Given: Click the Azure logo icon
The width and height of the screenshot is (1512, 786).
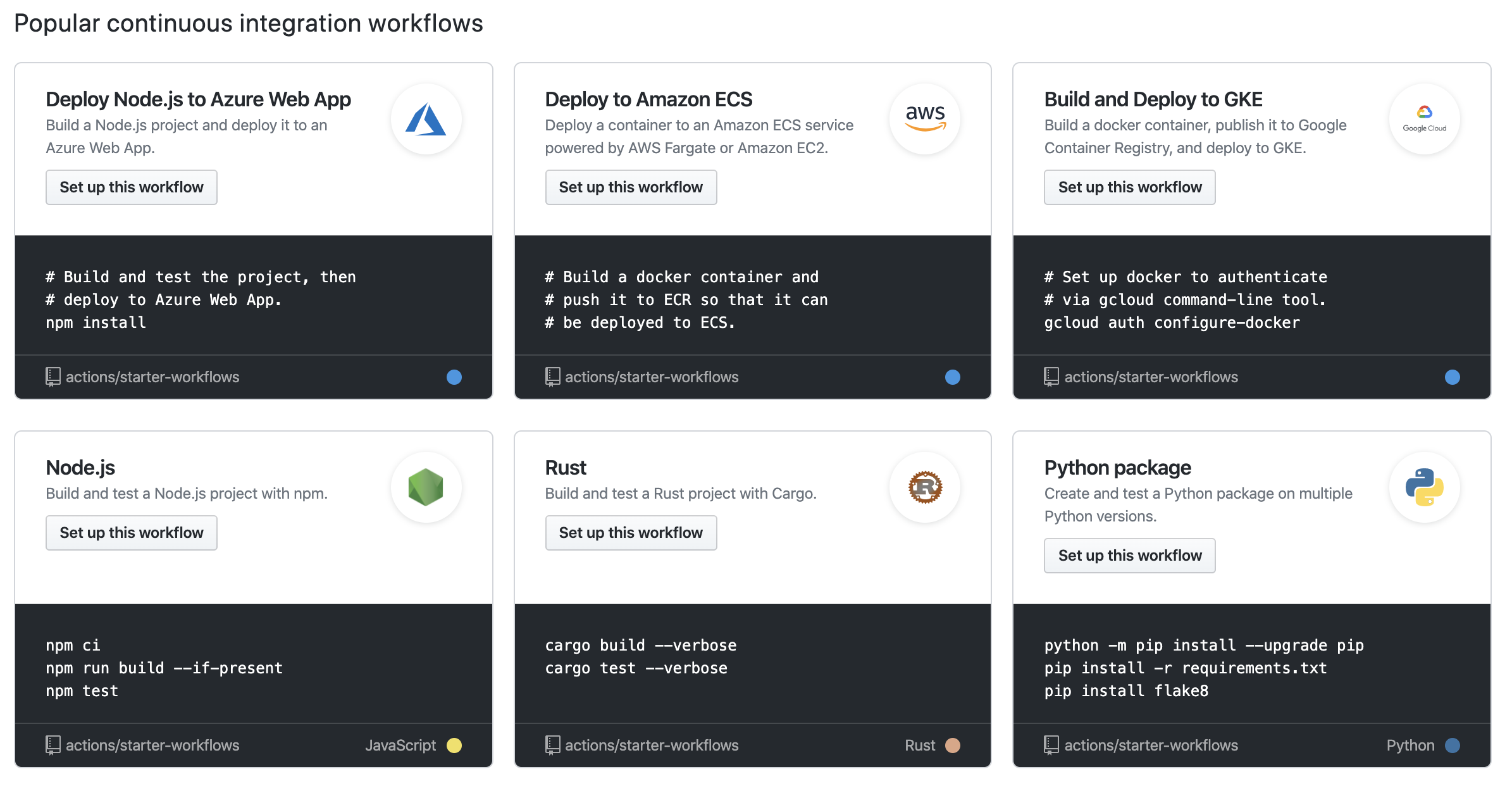Looking at the screenshot, I should 426,119.
